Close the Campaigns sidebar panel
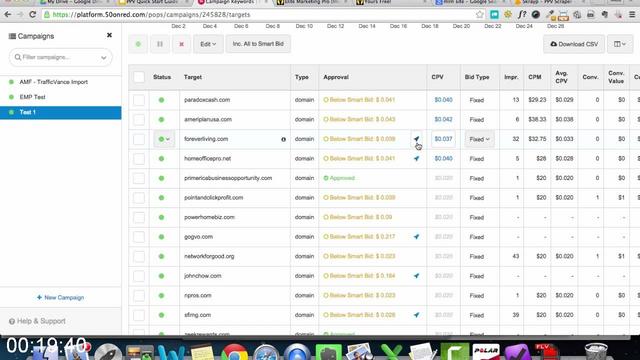640x360 pixels. coord(109,36)
